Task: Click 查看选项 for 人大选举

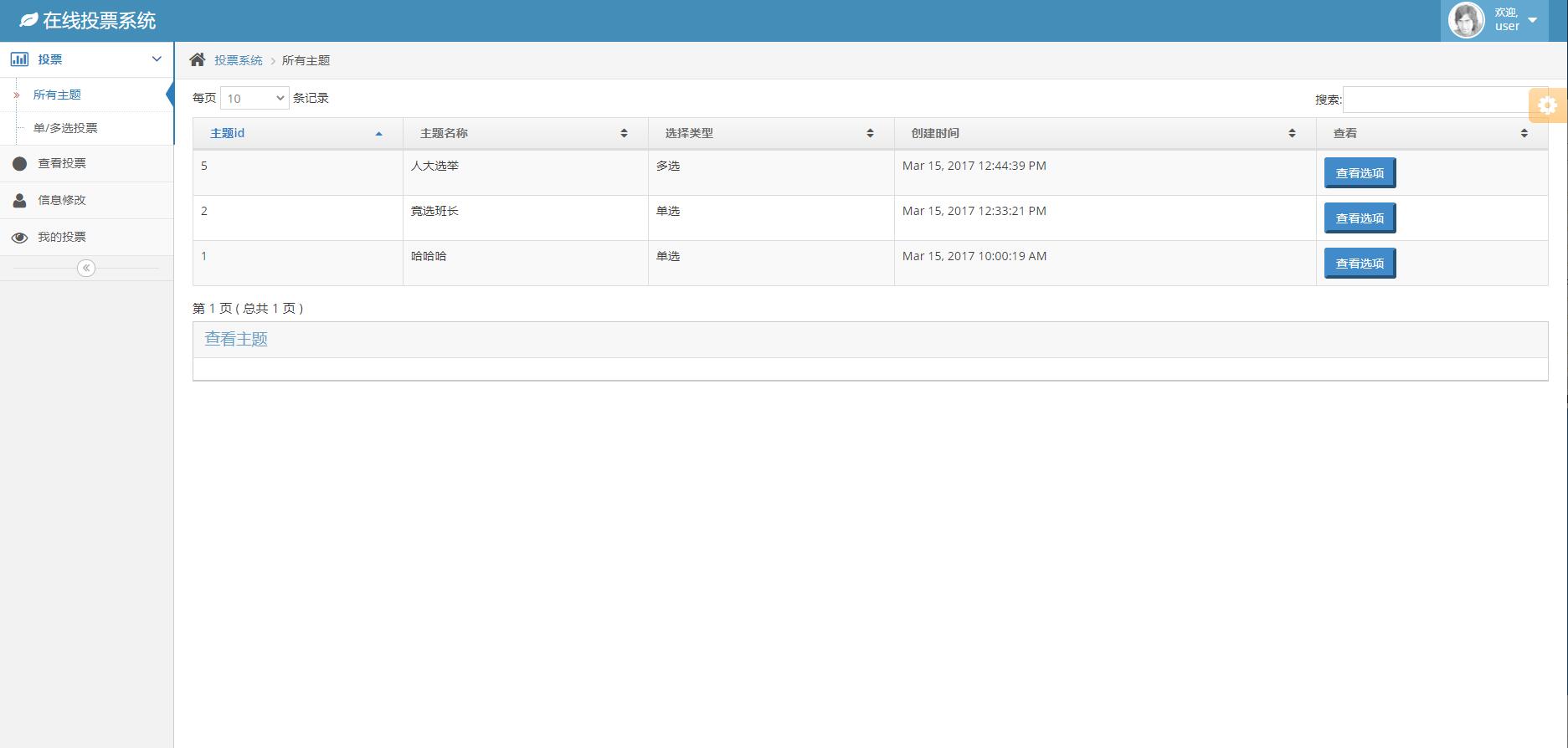Action: click(1360, 173)
